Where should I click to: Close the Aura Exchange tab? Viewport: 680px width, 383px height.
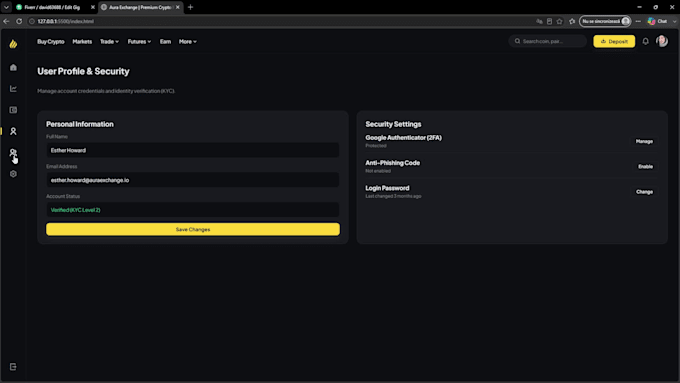click(177, 7)
